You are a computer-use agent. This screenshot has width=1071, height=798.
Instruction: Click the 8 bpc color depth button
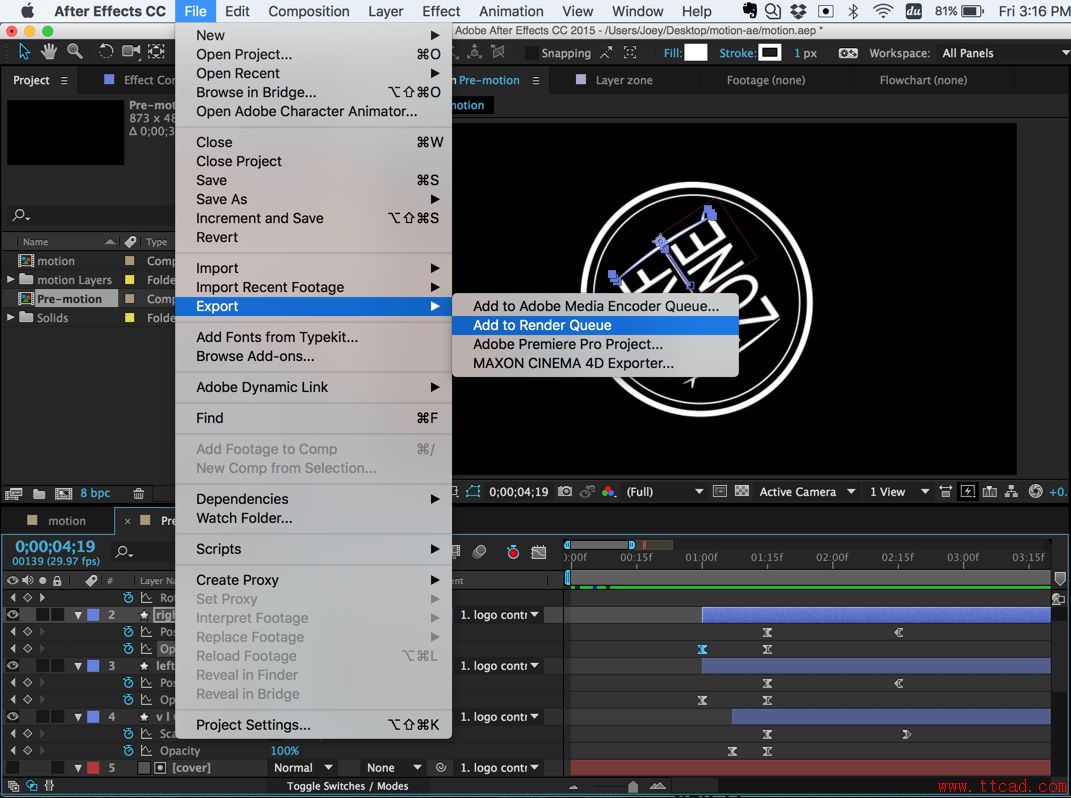point(95,494)
